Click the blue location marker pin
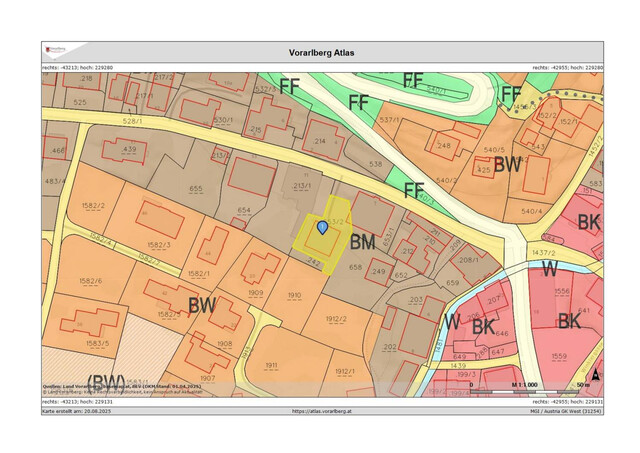Viewport: 640px width, 453px height. coord(322,228)
